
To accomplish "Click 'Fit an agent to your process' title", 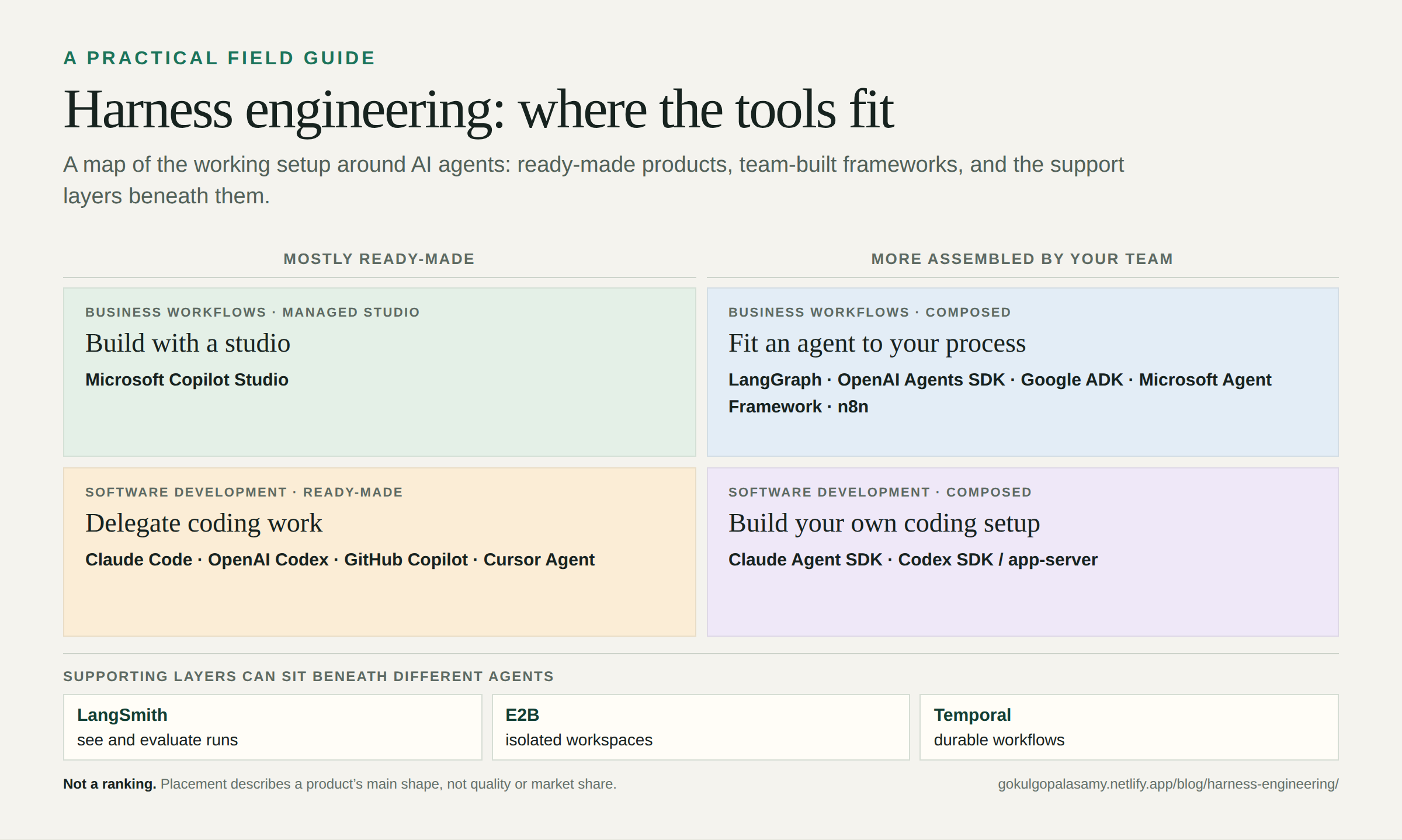I will tap(877, 344).
